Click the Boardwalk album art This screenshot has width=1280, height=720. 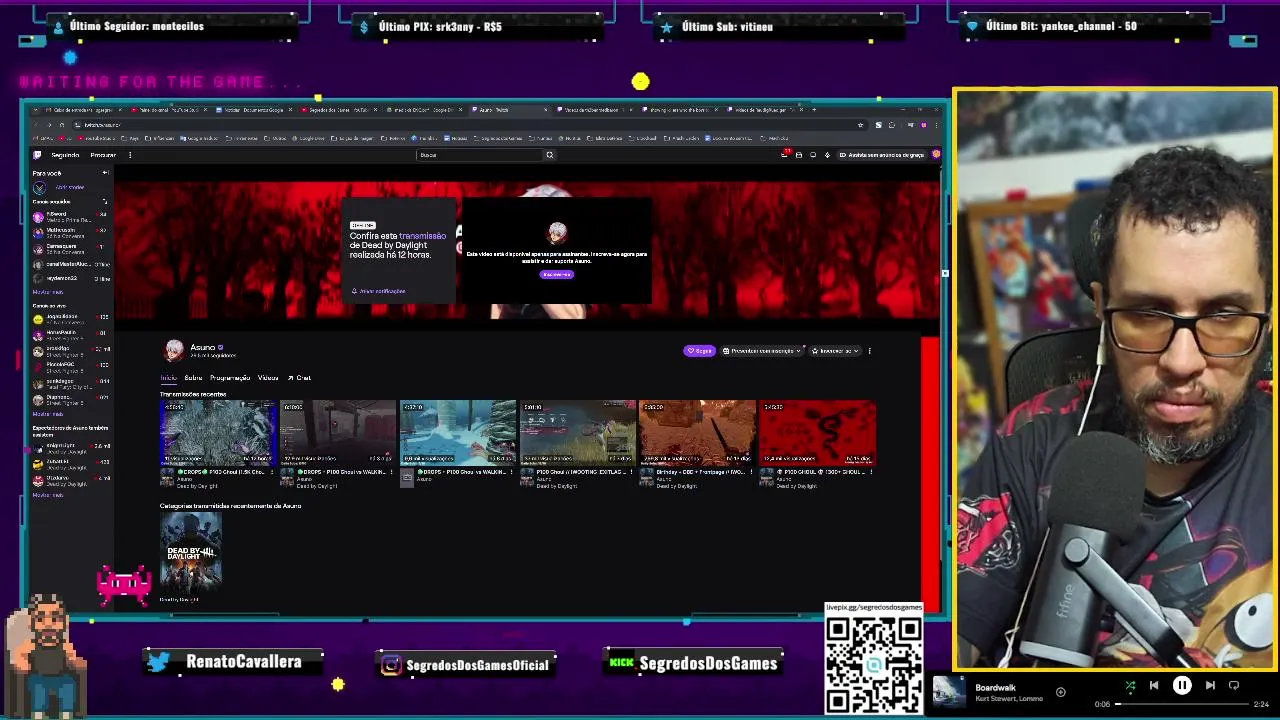[x=949, y=692]
